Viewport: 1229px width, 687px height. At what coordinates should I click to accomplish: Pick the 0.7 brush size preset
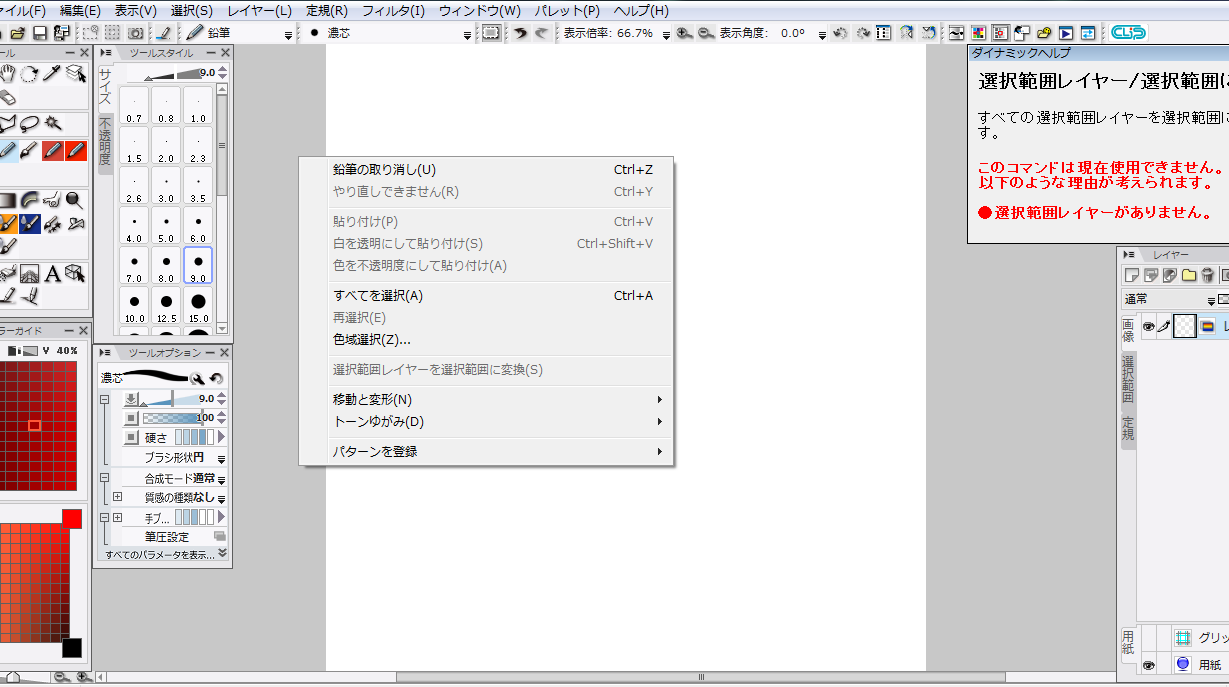[135, 105]
